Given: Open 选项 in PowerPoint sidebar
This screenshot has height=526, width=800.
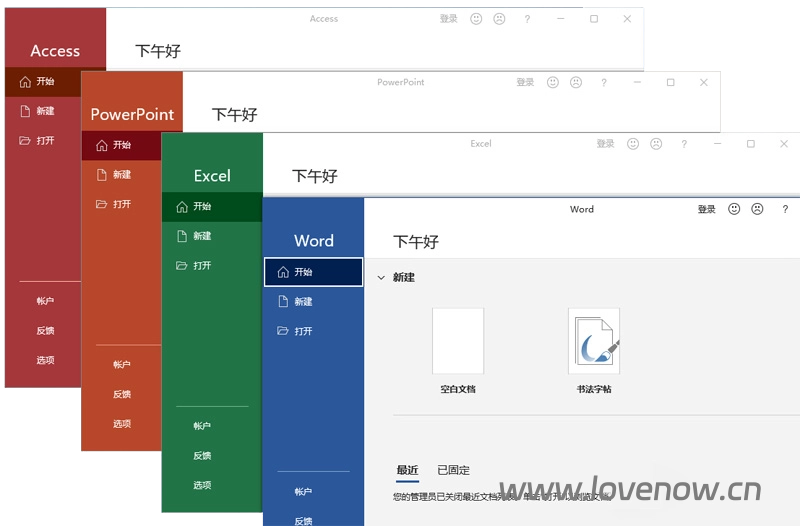Looking at the screenshot, I should click(x=121, y=423).
